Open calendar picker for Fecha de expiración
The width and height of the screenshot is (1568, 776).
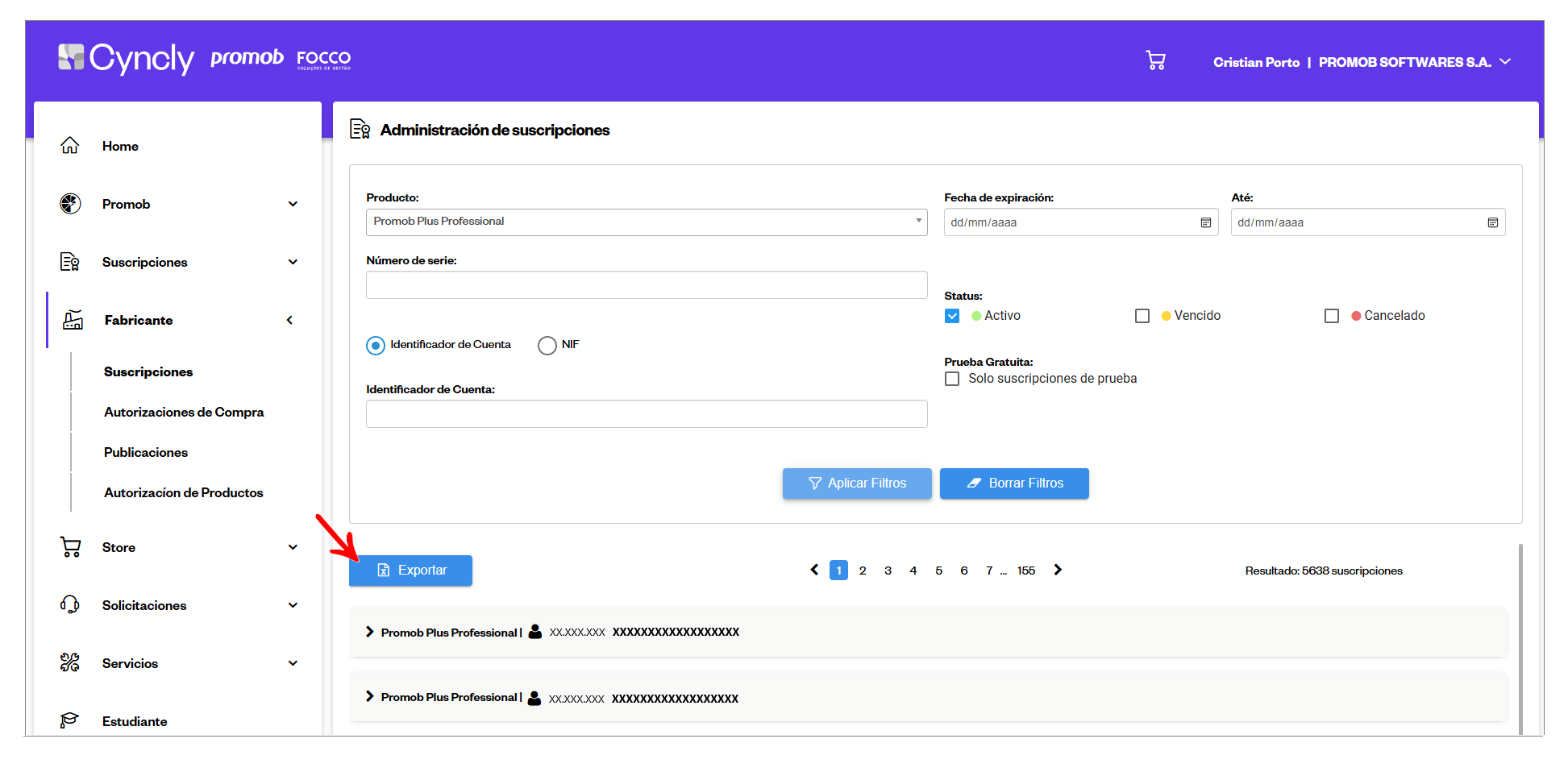pos(1206,222)
